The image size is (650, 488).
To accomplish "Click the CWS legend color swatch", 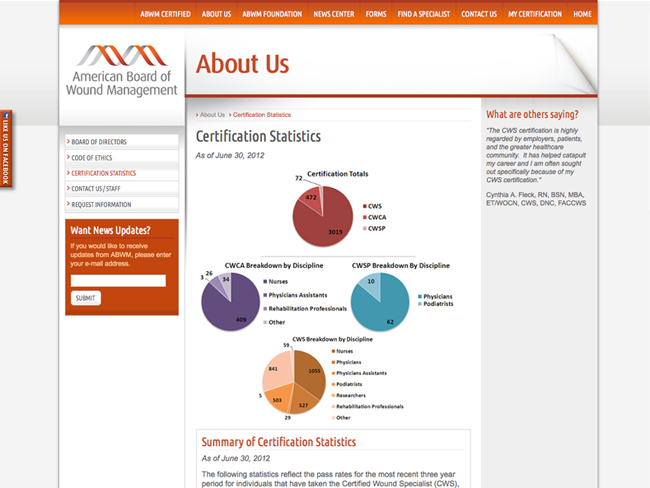I will (x=365, y=206).
